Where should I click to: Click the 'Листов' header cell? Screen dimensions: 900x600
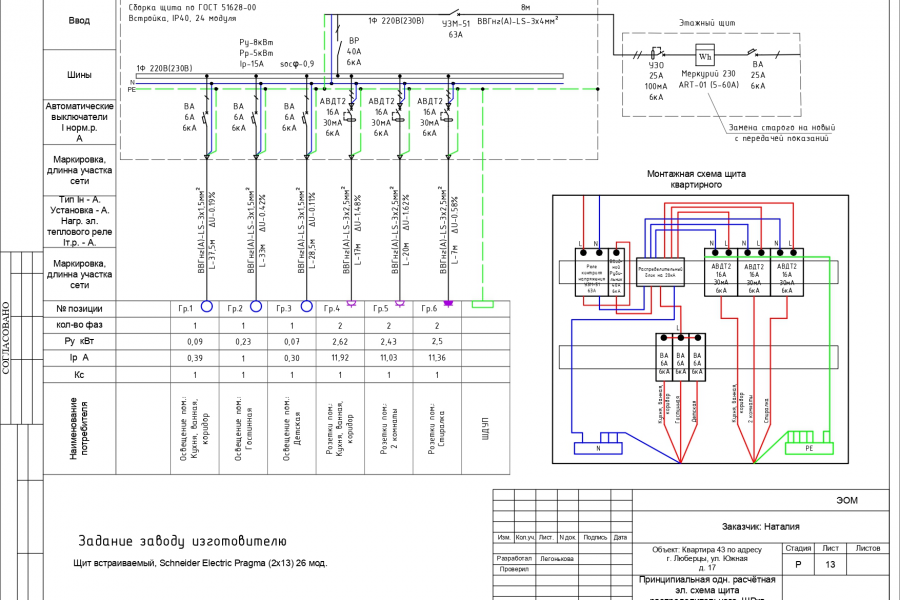tap(868, 548)
